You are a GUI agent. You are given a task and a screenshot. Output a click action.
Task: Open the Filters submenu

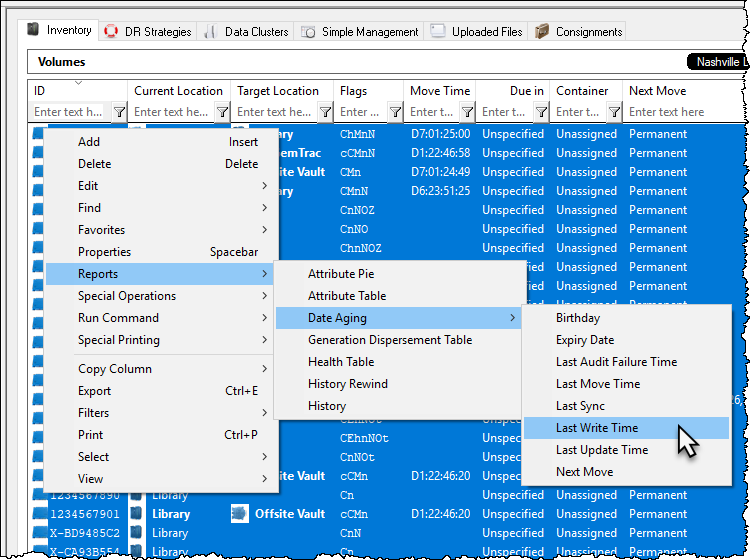click(161, 413)
